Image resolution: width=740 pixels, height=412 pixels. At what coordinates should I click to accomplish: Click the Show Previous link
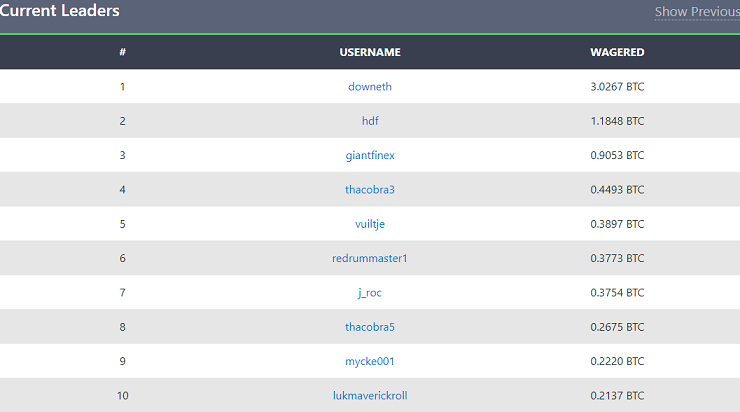click(697, 11)
